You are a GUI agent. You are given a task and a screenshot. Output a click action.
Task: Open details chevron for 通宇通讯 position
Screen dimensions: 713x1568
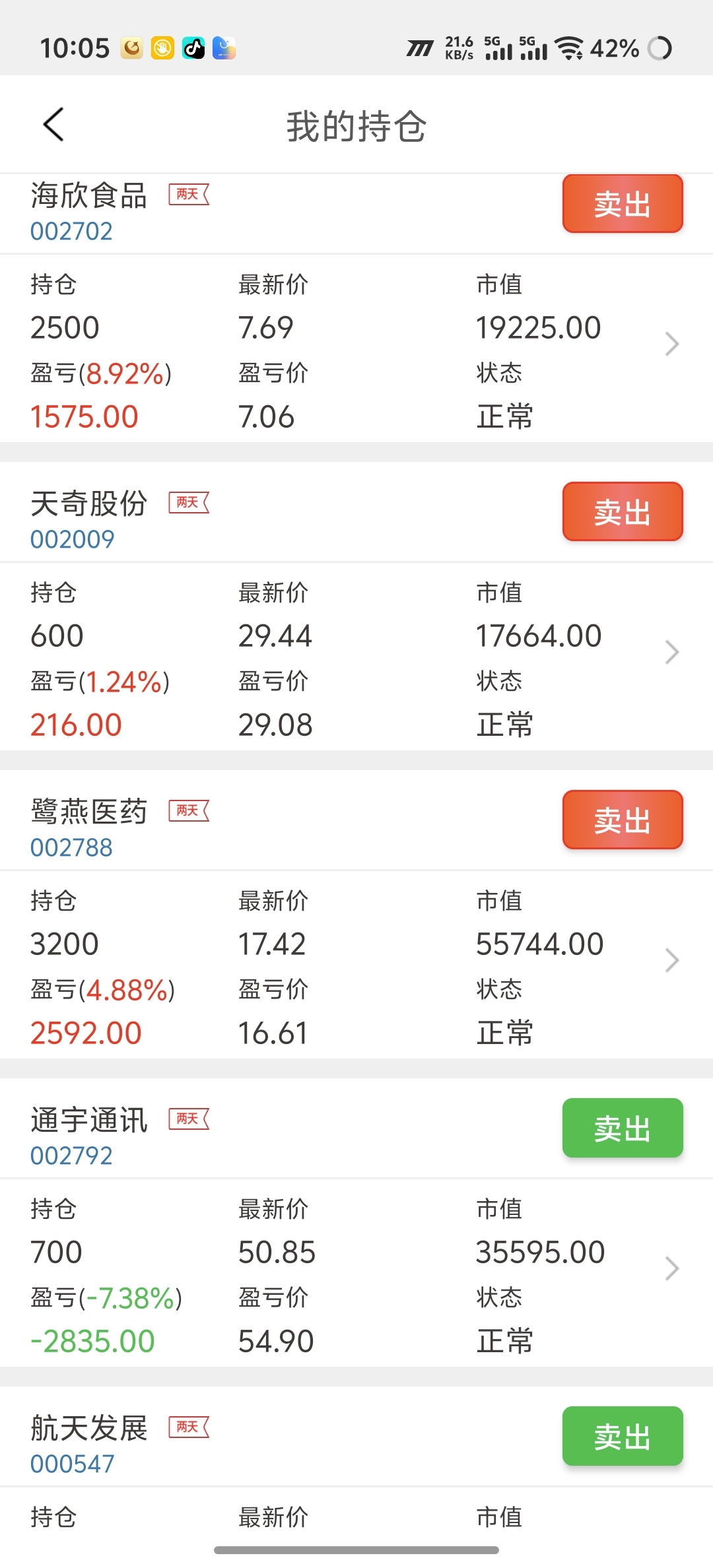672,1268
